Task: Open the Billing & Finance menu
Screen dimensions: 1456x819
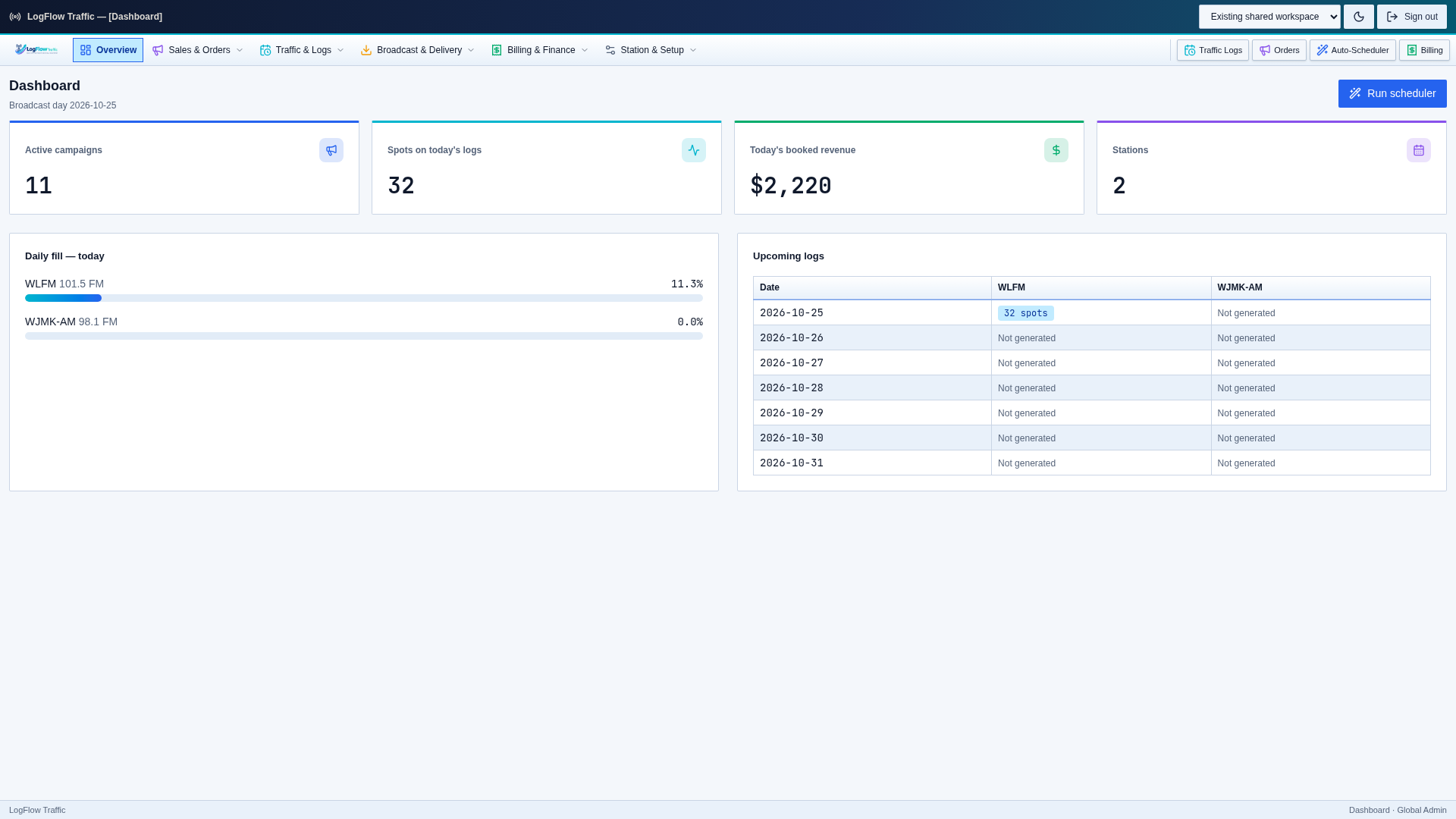Action: [540, 50]
